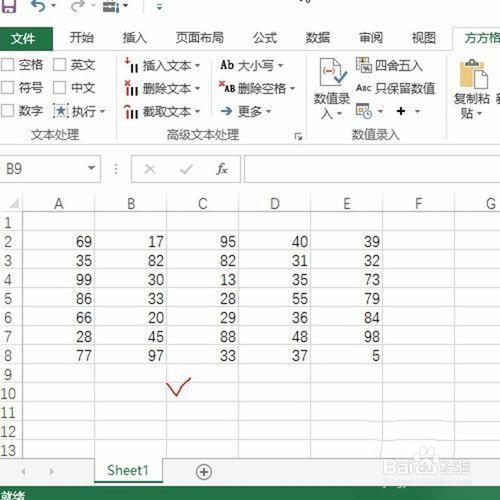500x500 pixels.
Task: Click the Save icon in quick access toolbar
Action: [8, 6]
